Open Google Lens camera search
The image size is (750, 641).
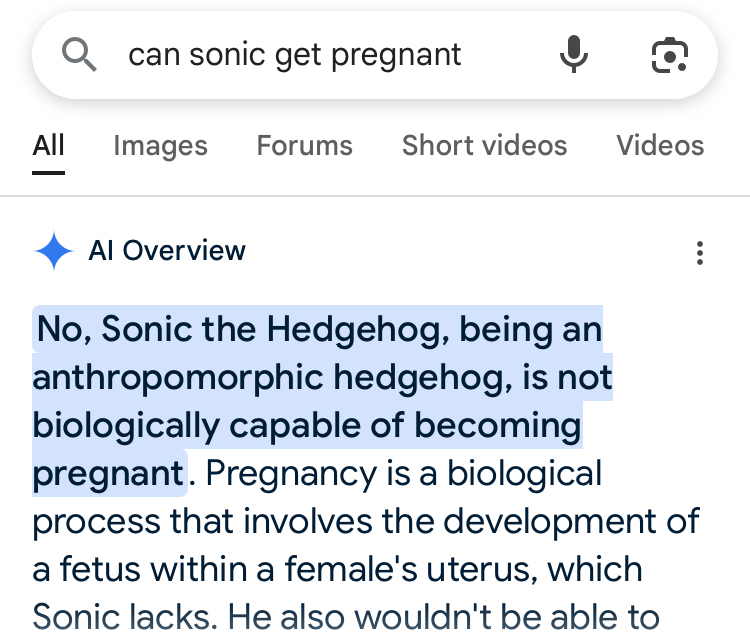click(x=669, y=55)
